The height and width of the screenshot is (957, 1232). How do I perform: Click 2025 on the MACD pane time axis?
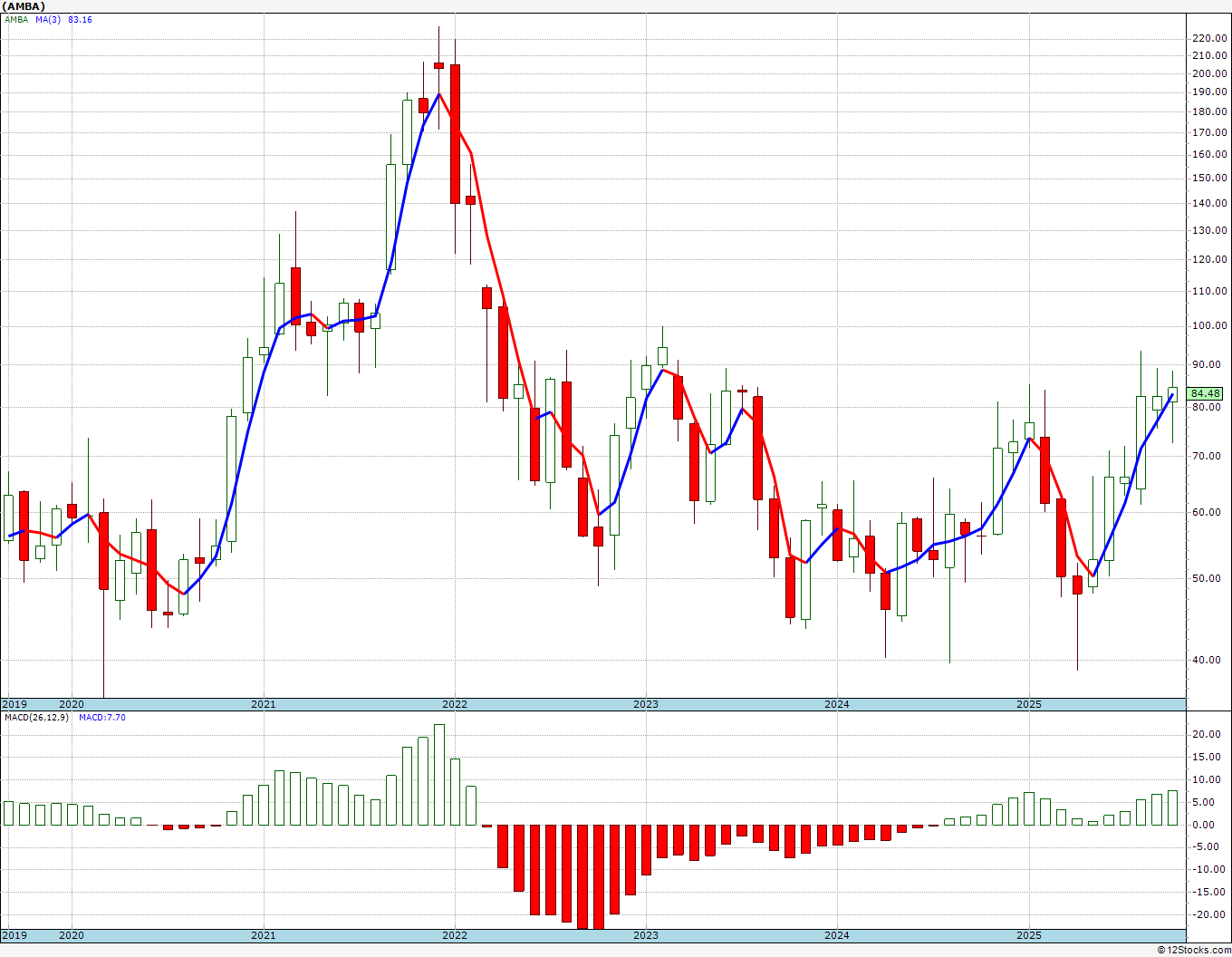coord(1028,935)
